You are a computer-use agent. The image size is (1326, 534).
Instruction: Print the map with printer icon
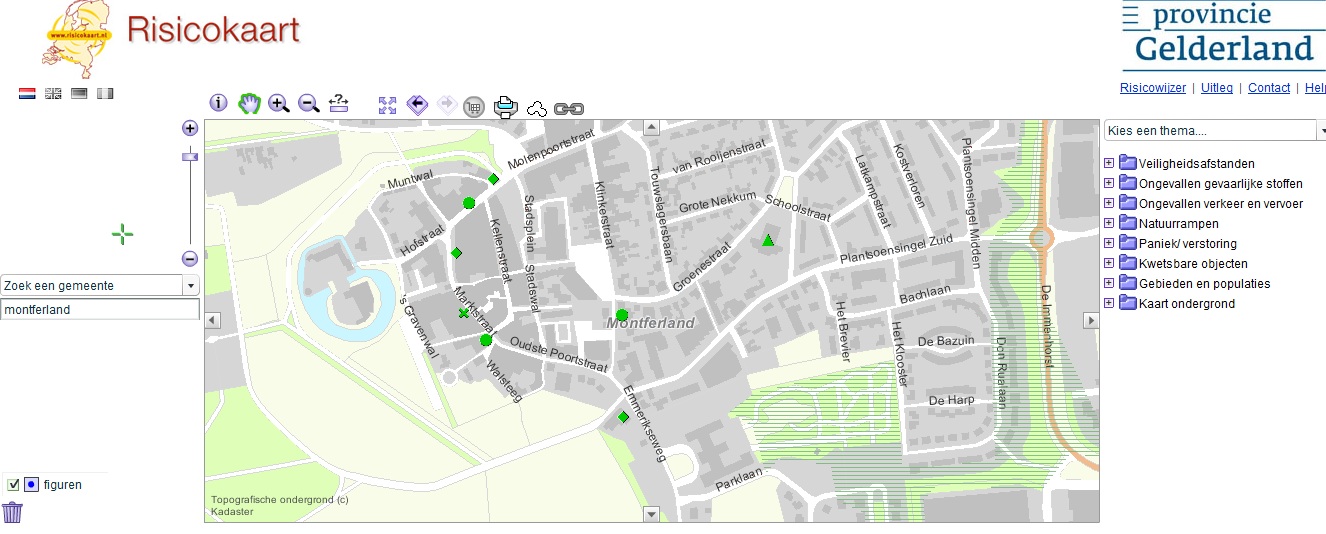(505, 107)
